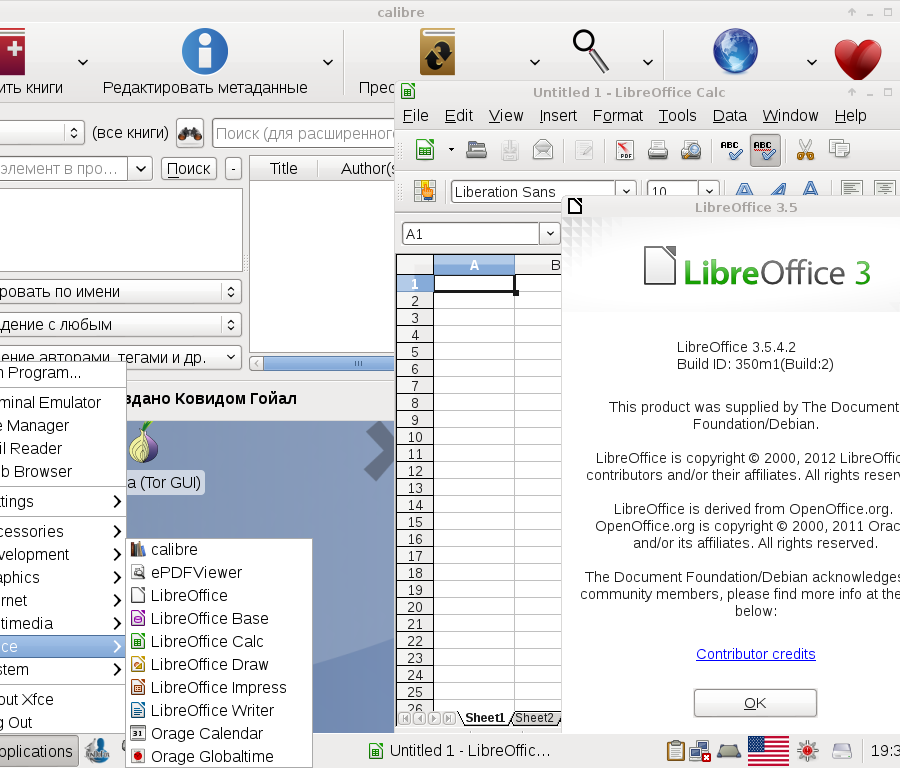Open the Font Size dropdown in Calc
This screenshot has height=768, width=900.
click(709, 190)
